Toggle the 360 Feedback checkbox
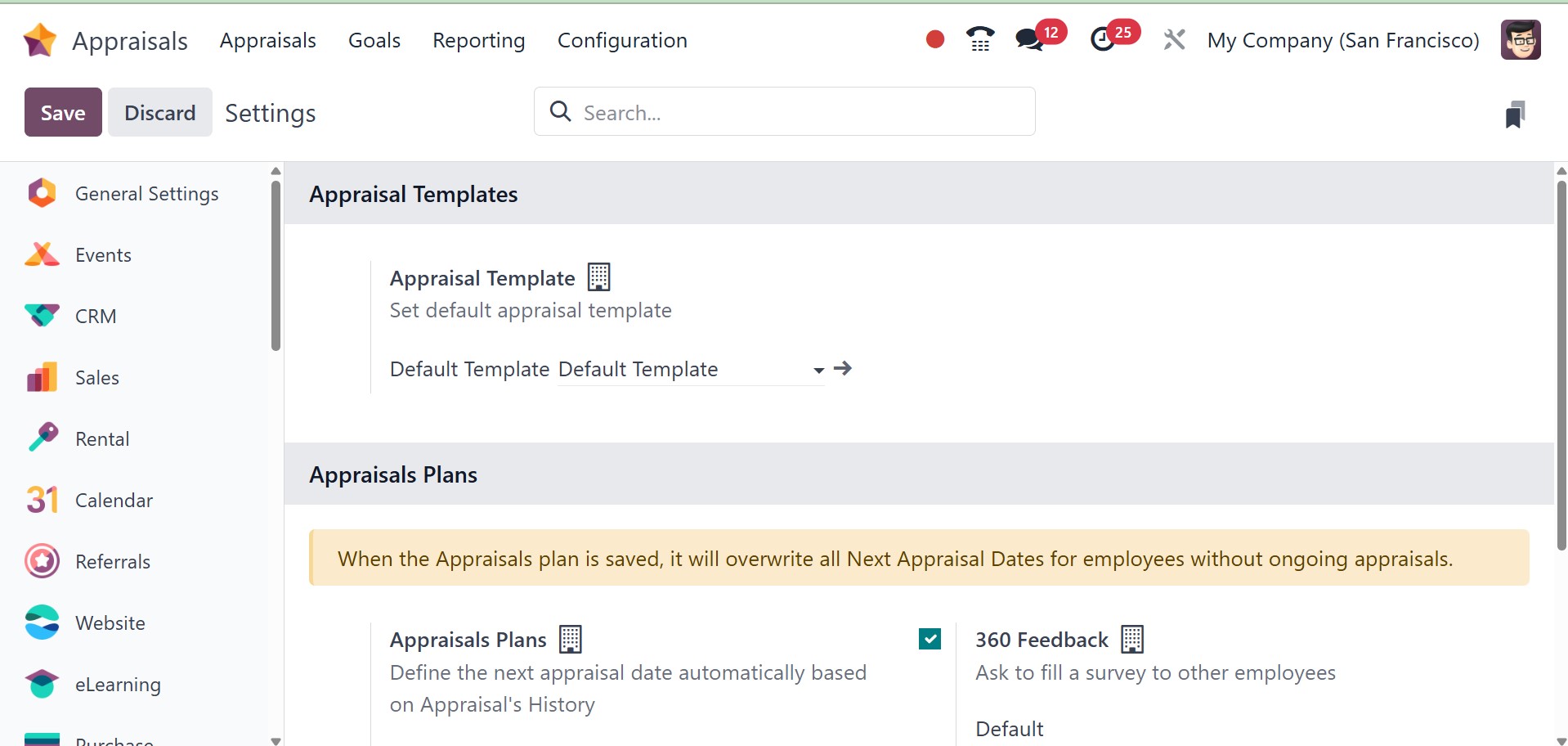1568x746 pixels. click(930, 639)
